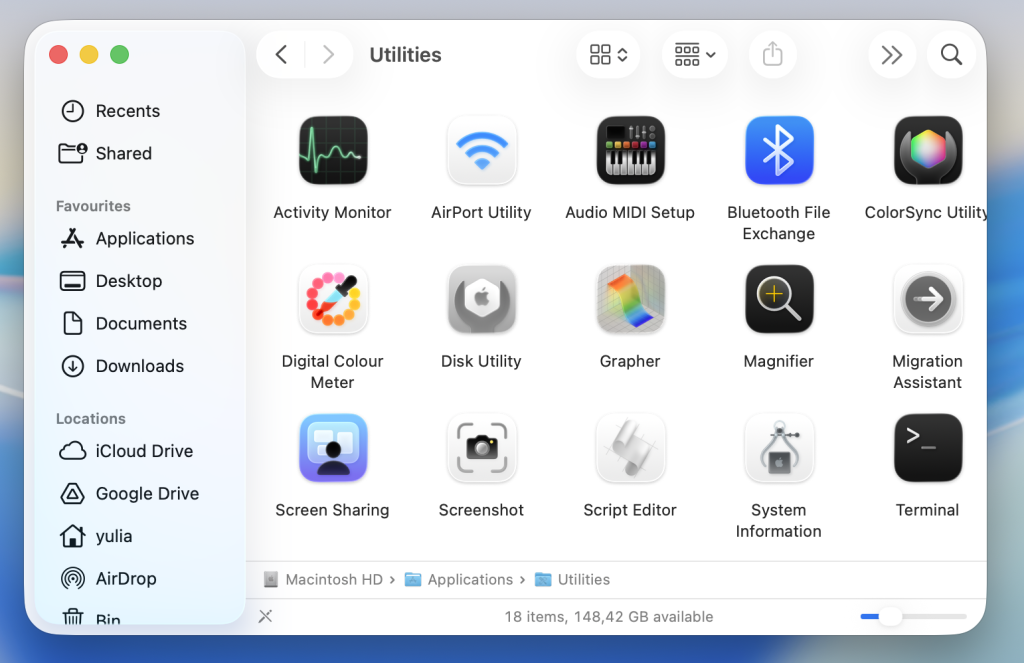This screenshot has width=1024, height=663.
Task: Click the Locations section header
Action: coord(91,418)
